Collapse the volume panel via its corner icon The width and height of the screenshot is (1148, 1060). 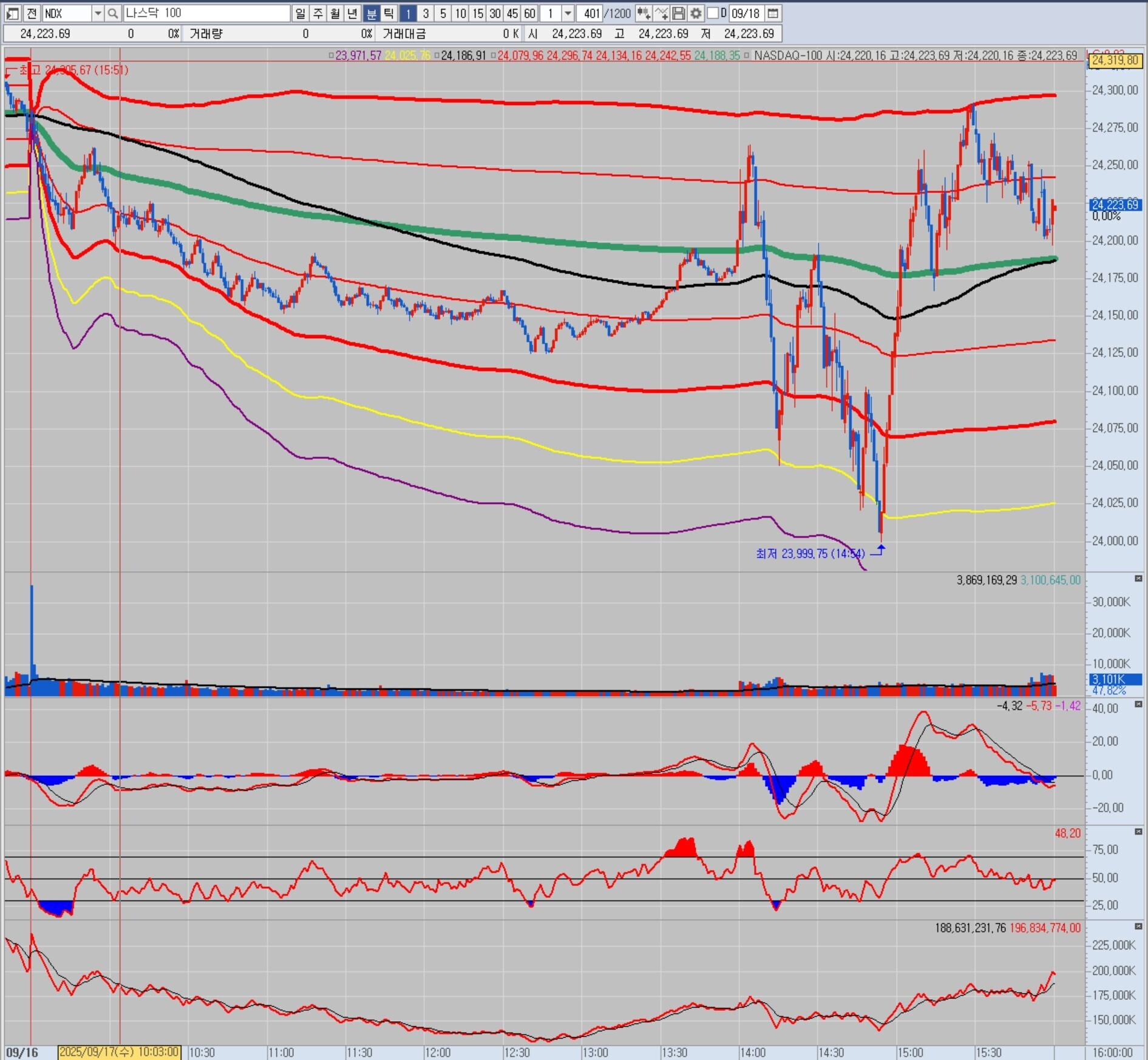coord(1138,579)
